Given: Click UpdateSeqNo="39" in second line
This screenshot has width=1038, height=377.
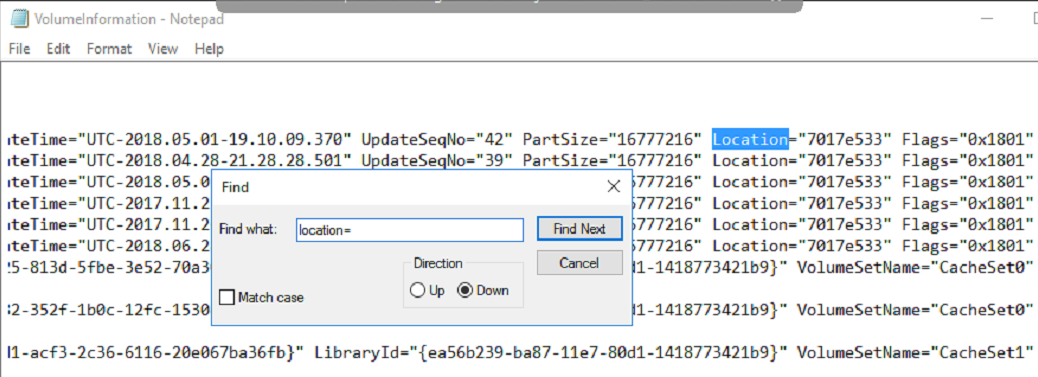Looking at the screenshot, I should click(x=437, y=160).
